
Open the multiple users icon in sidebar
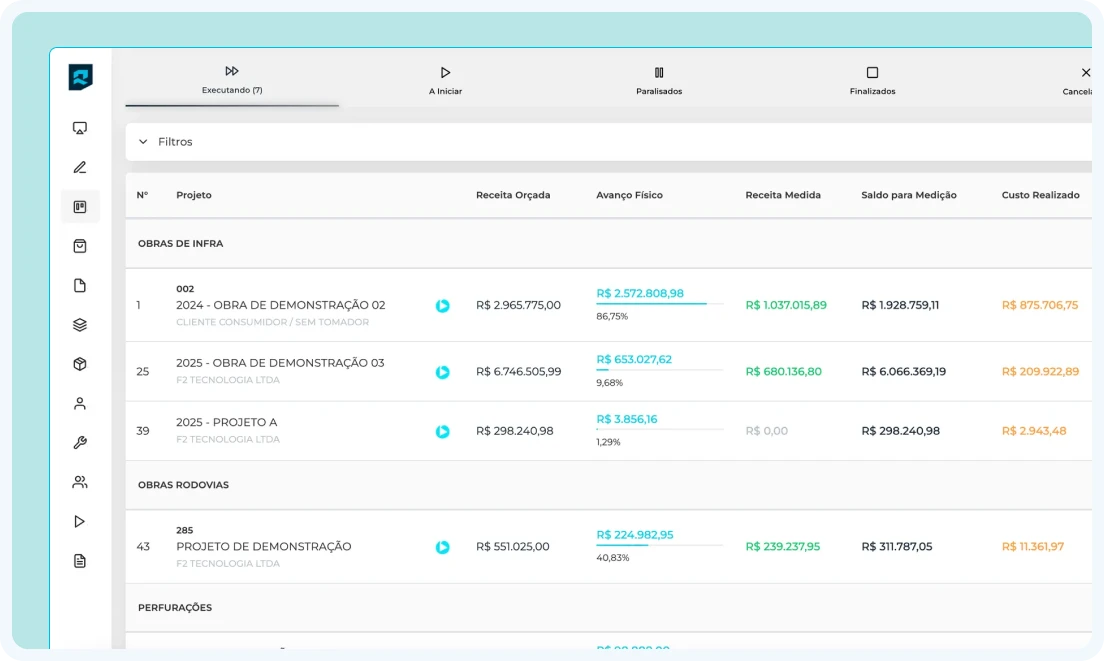click(80, 482)
